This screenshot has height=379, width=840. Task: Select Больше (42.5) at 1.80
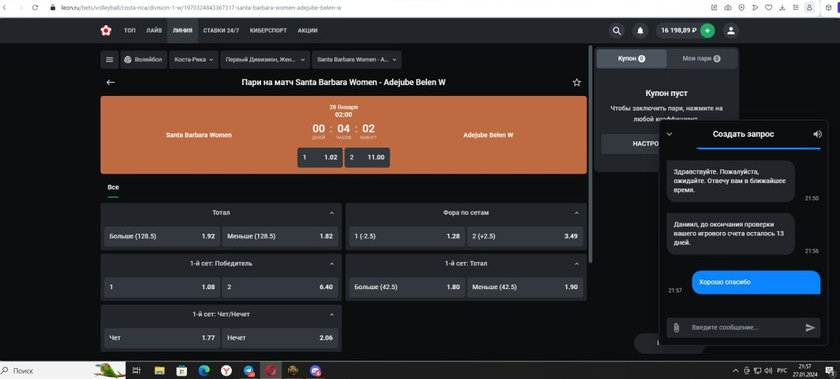407,287
